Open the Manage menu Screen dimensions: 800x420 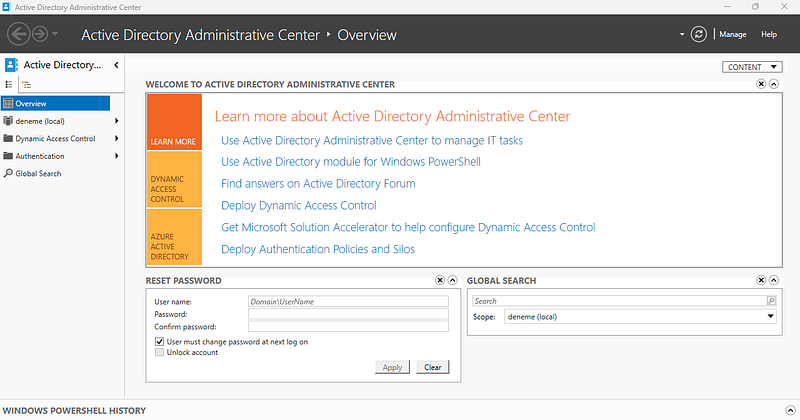733,34
